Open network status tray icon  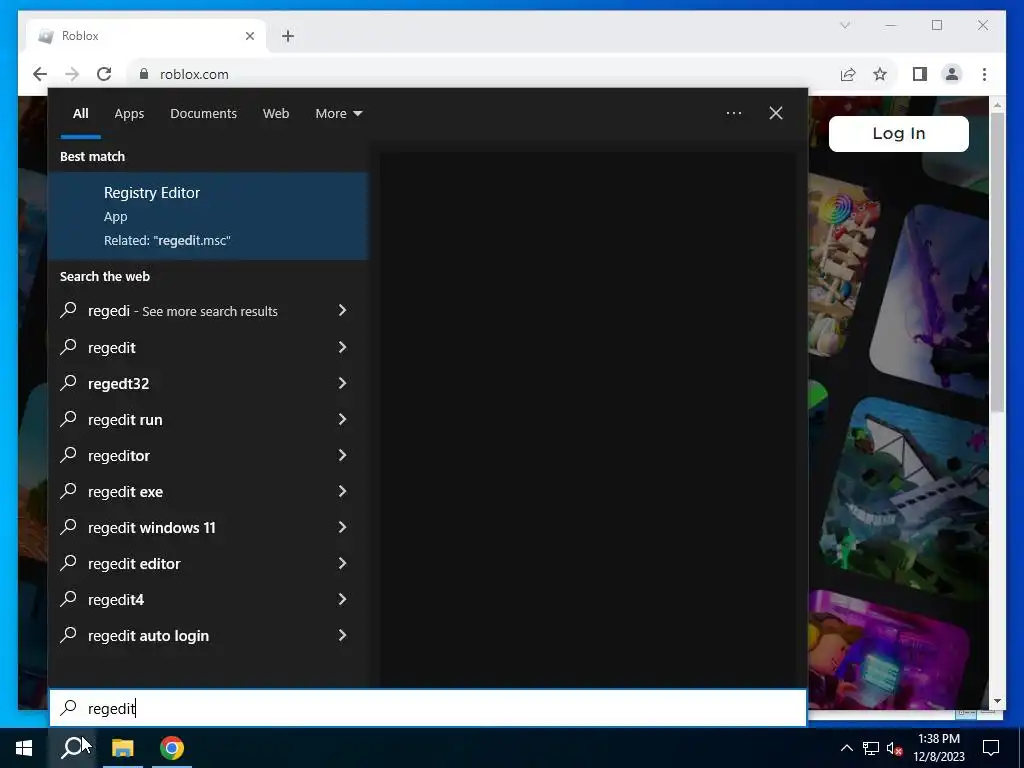(x=871, y=748)
